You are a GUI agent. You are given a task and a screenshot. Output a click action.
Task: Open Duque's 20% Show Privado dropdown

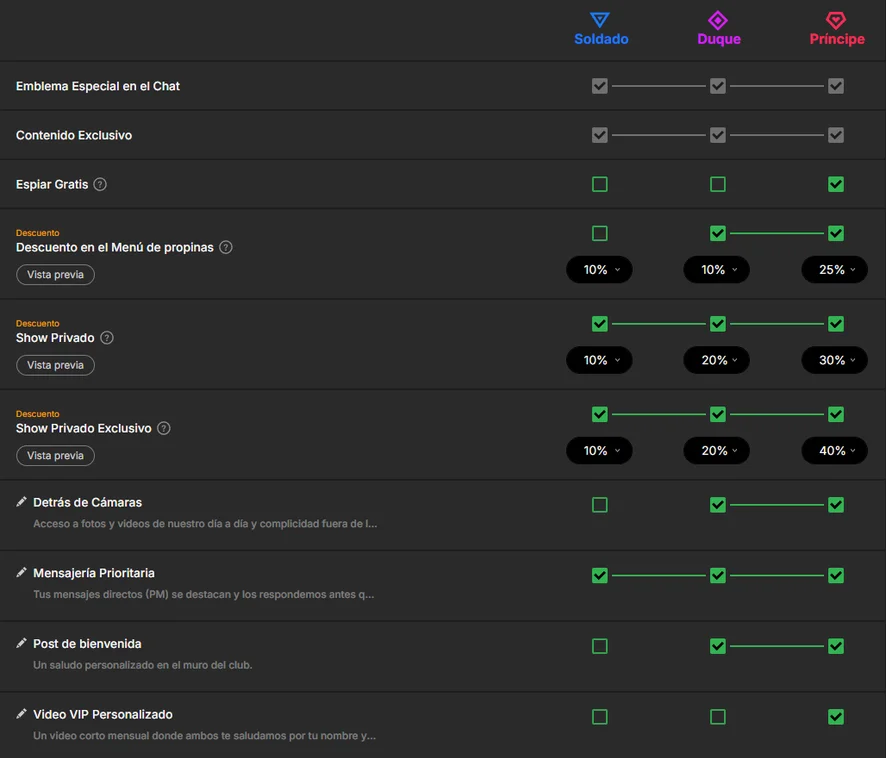(x=716, y=360)
